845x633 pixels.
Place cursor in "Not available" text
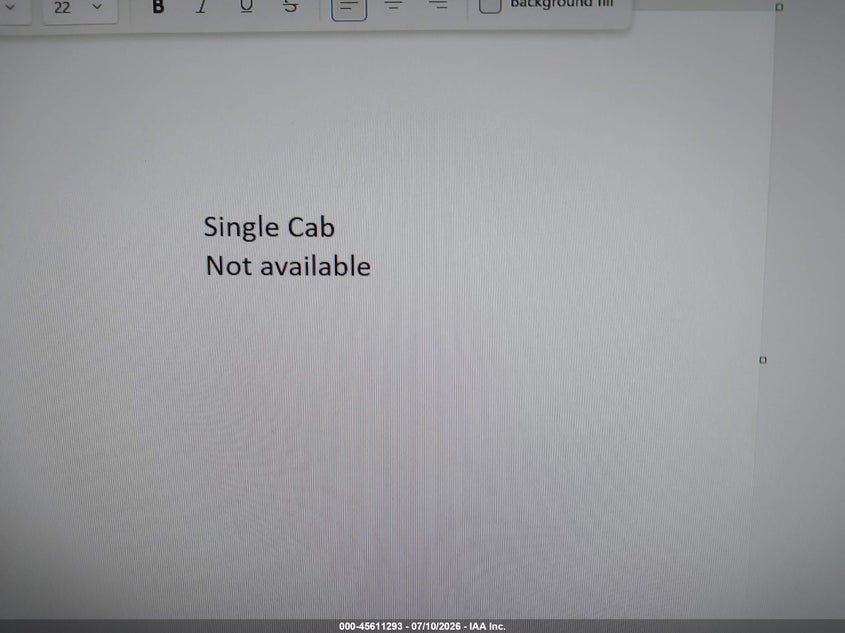(x=288, y=266)
